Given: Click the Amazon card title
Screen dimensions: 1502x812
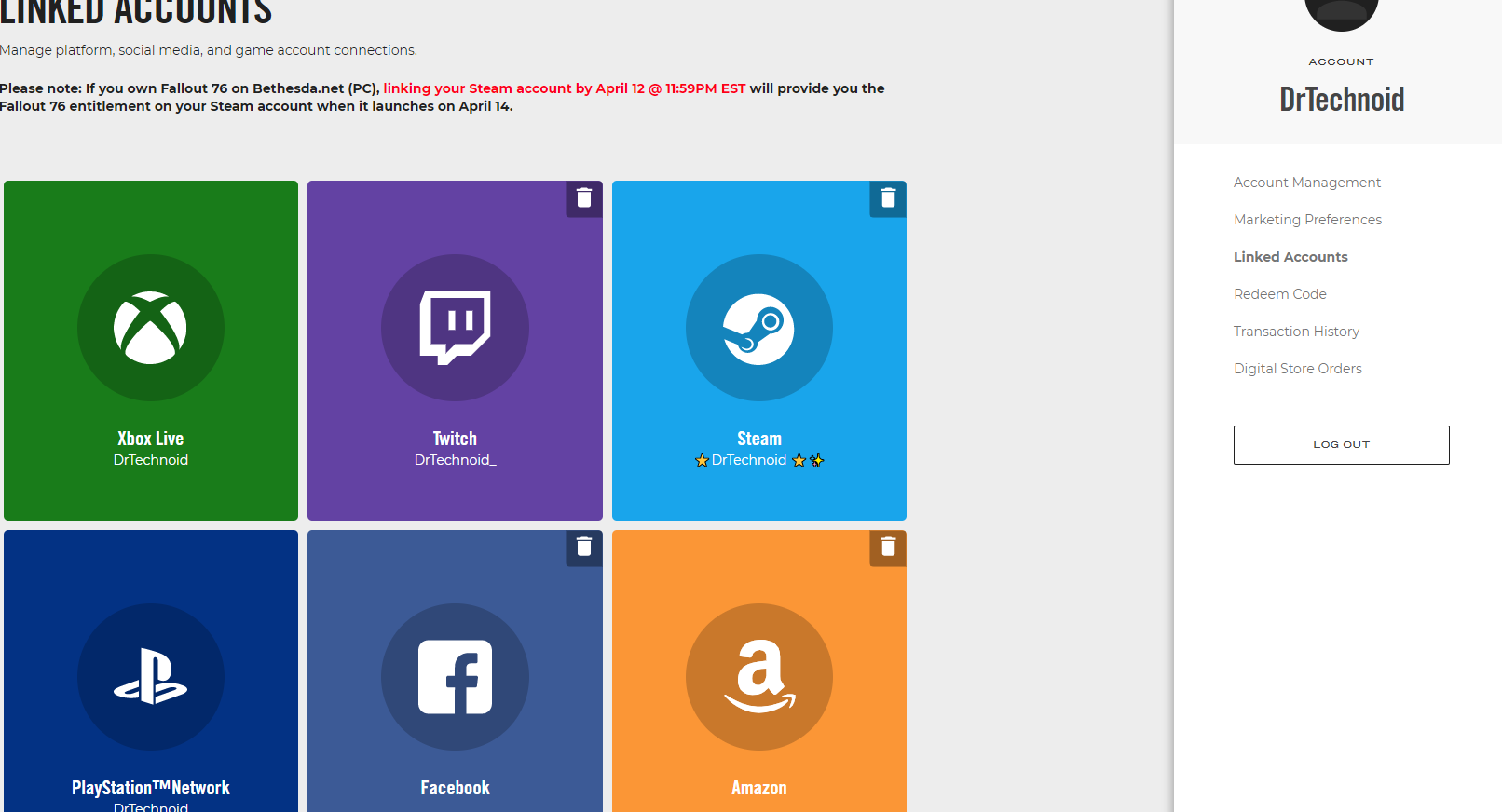Looking at the screenshot, I should pyautogui.click(x=759, y=788).
